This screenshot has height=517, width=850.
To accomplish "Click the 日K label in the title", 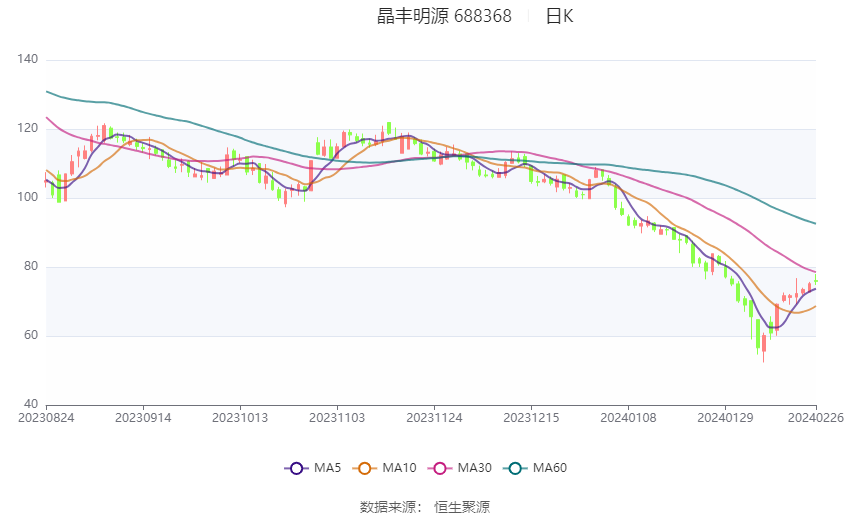I will coord(559,16).
